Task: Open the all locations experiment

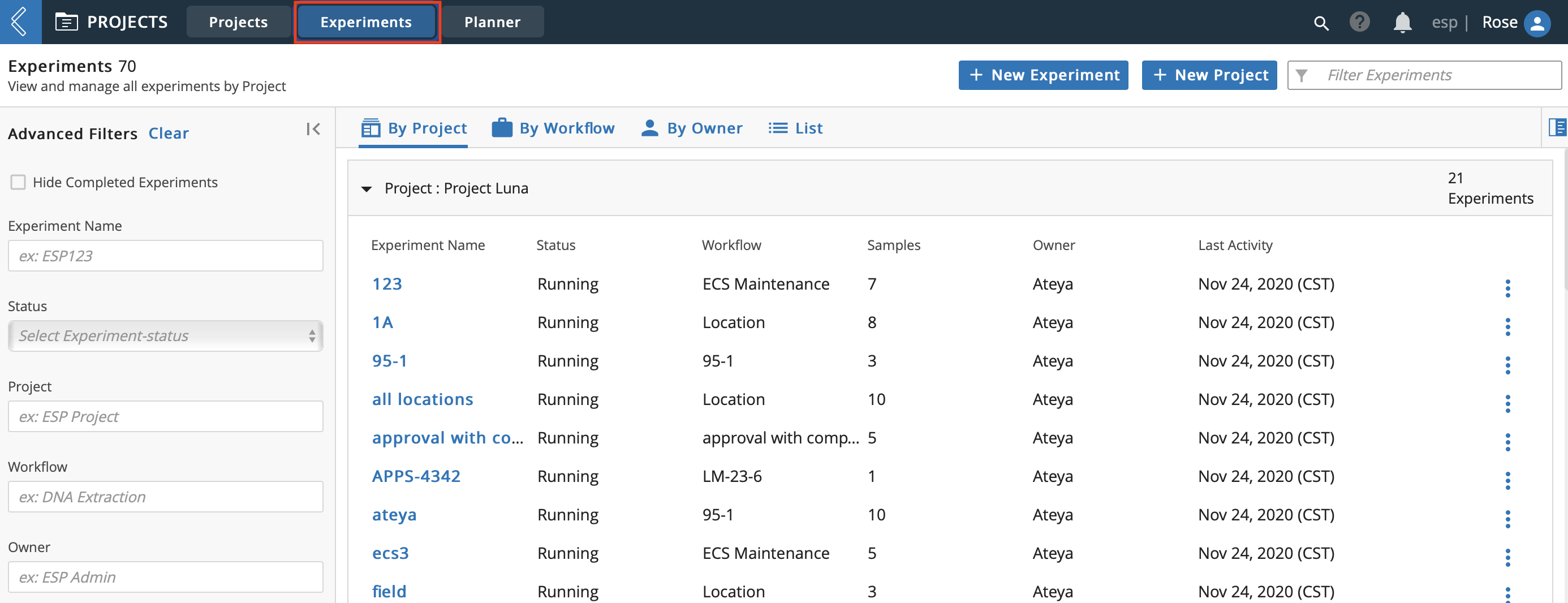Action: [x=423, y=399]
